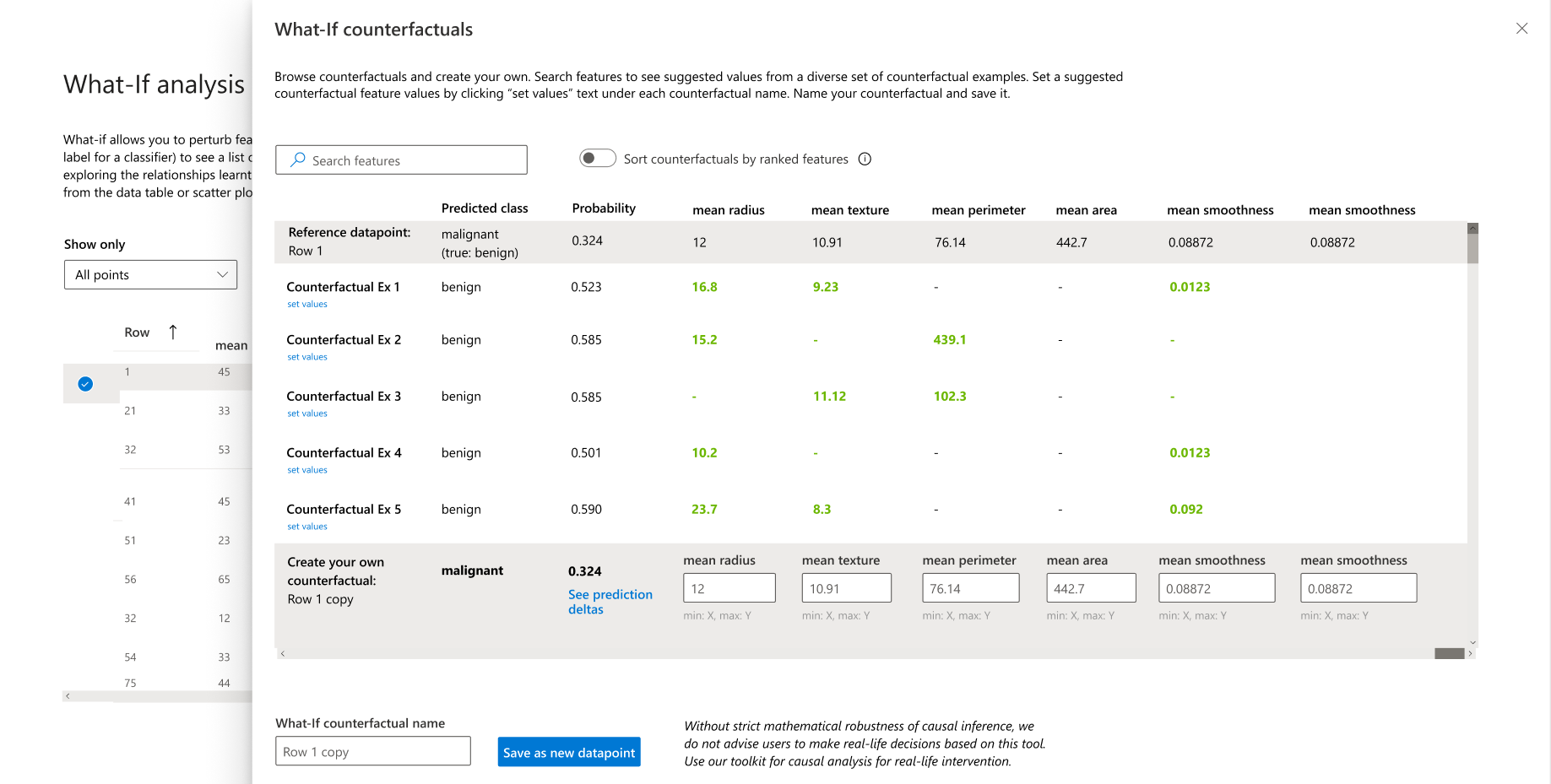Click mean texture value 11.12
This screenshot has height=784, width=1551.
click(829, 396)
